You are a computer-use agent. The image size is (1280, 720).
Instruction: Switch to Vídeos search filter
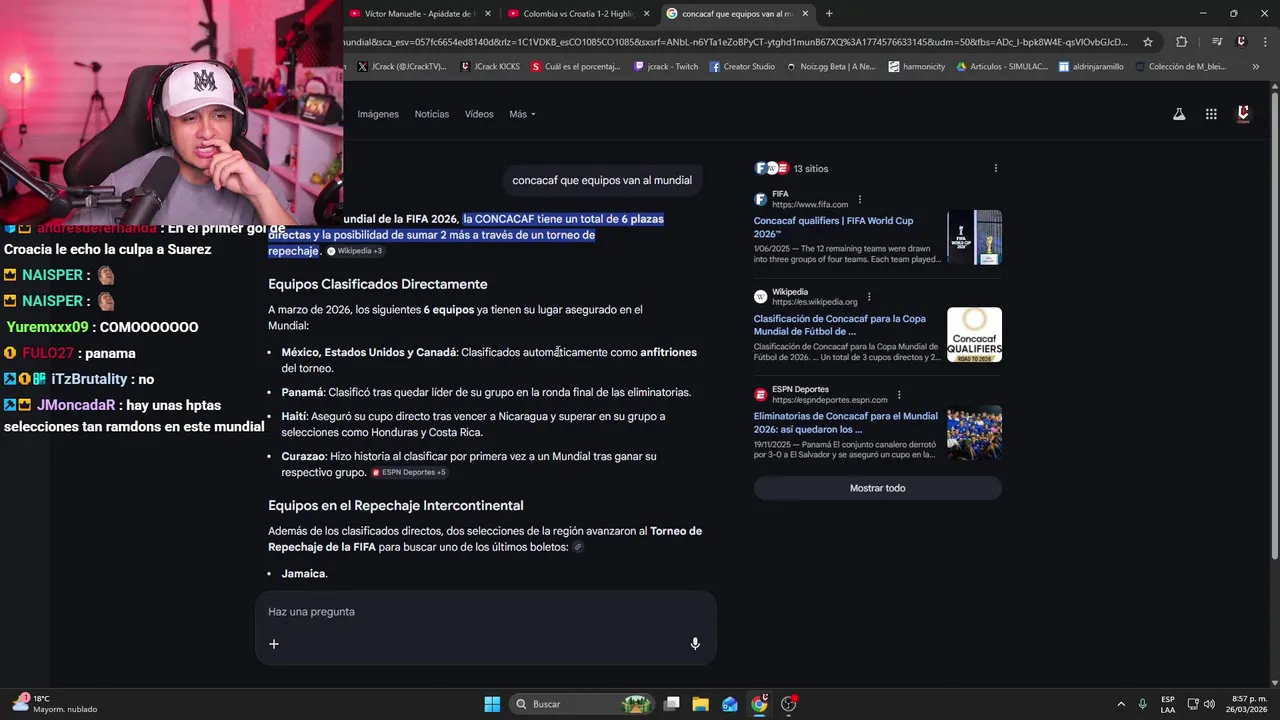pos(479,114)
